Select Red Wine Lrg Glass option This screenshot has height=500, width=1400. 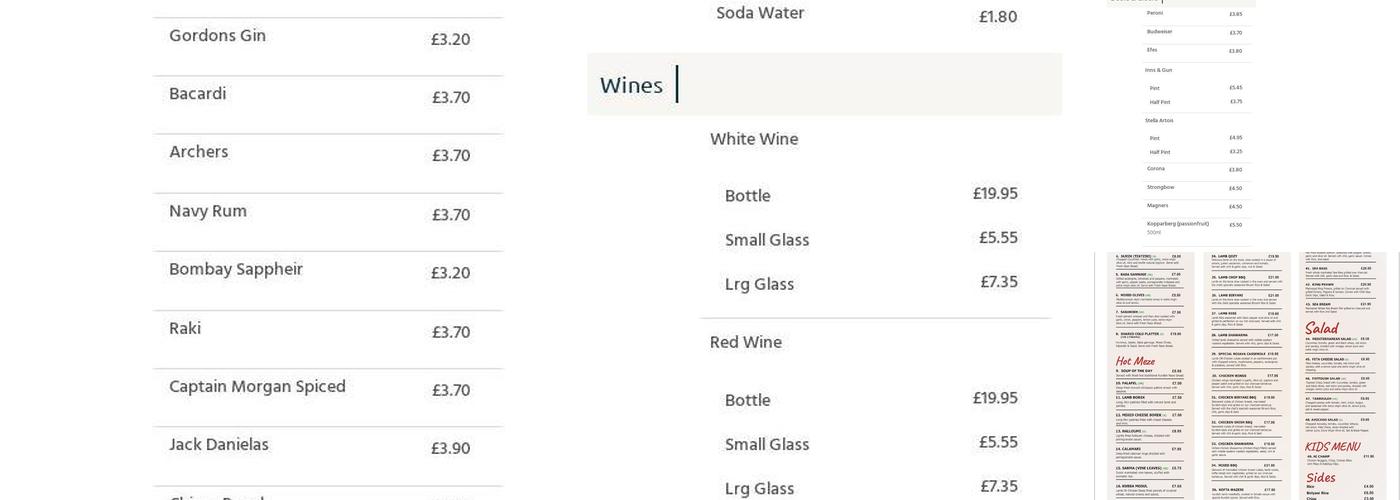coord(759,489)
